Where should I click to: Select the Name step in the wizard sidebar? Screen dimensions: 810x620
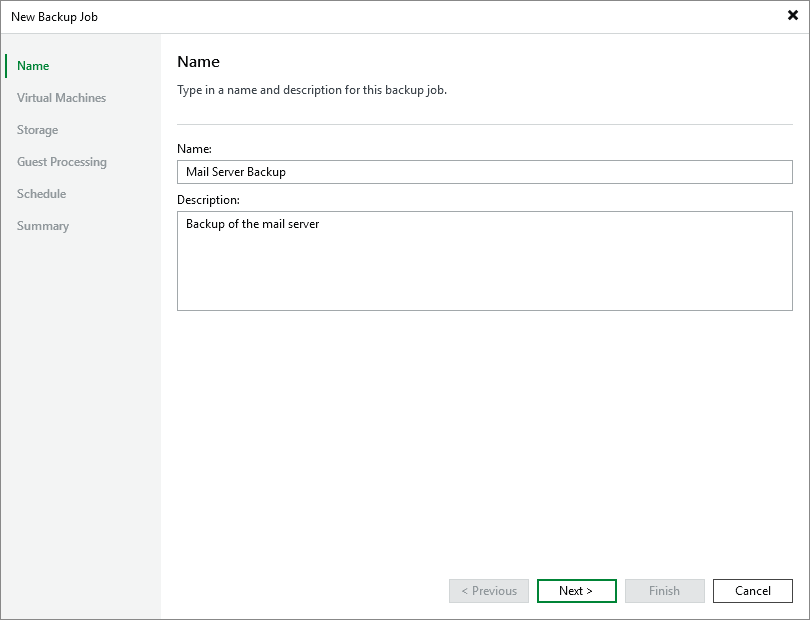click(x=33, y=66)
